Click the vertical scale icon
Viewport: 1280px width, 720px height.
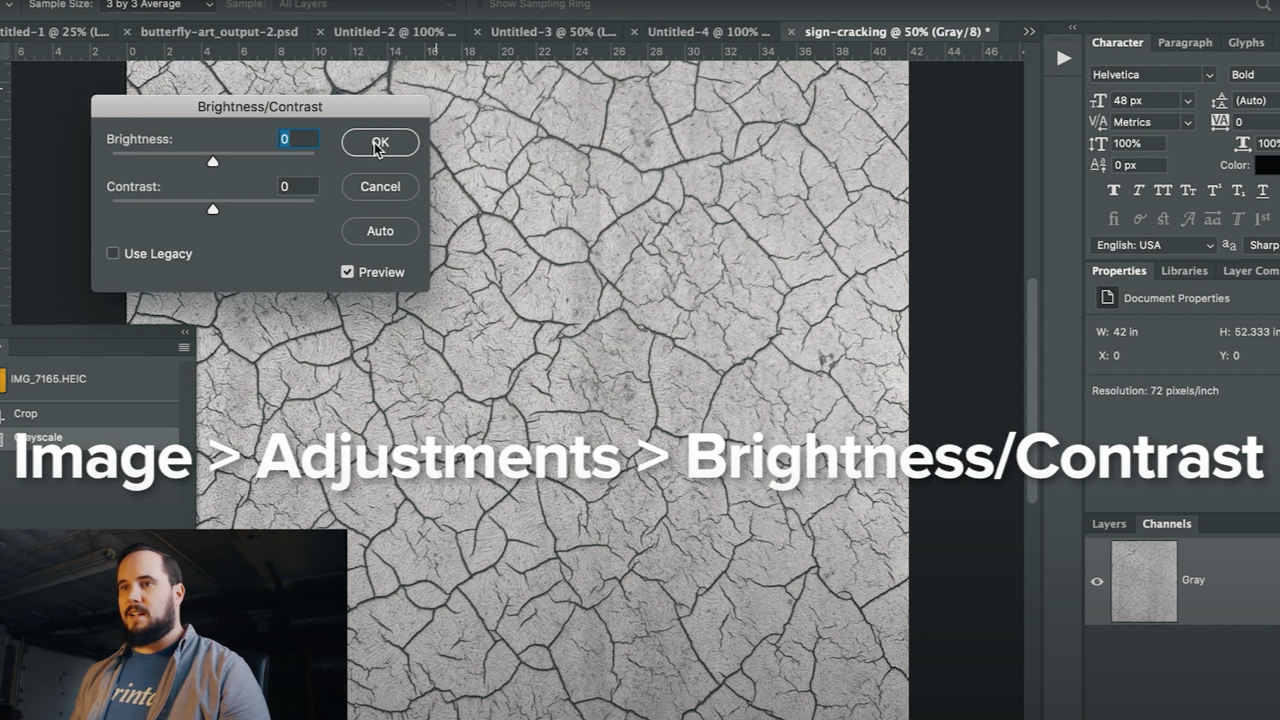[1098, 144]
